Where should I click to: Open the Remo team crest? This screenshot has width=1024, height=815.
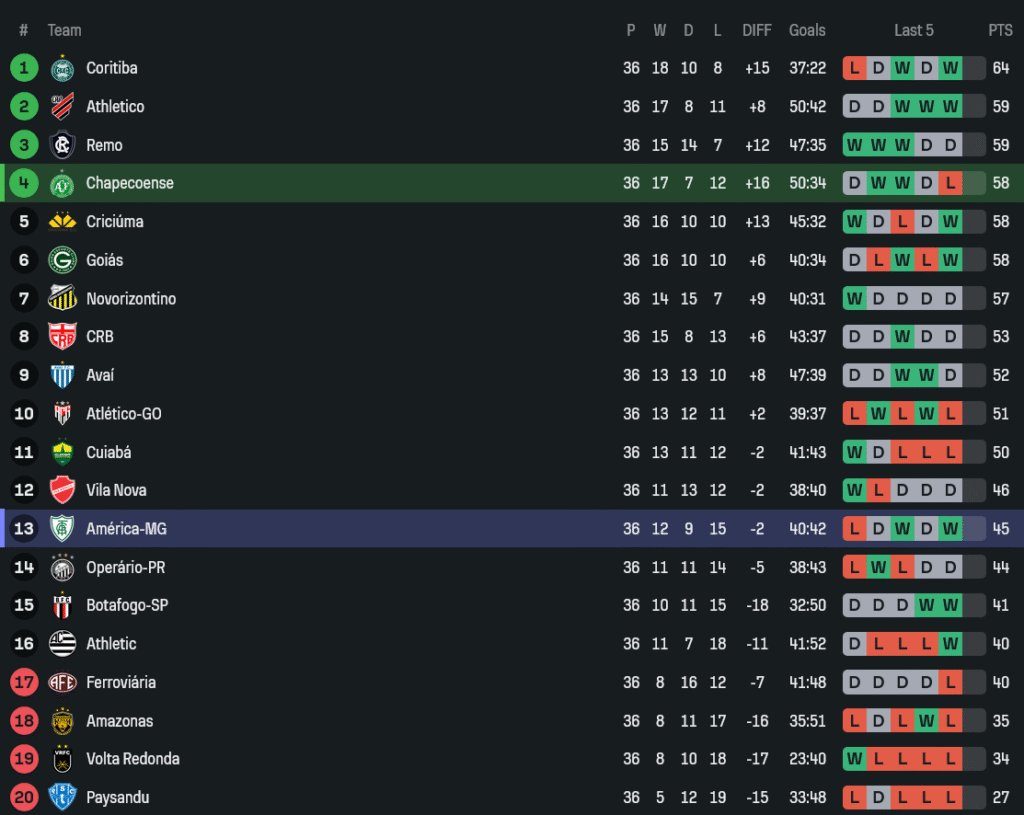62,146
